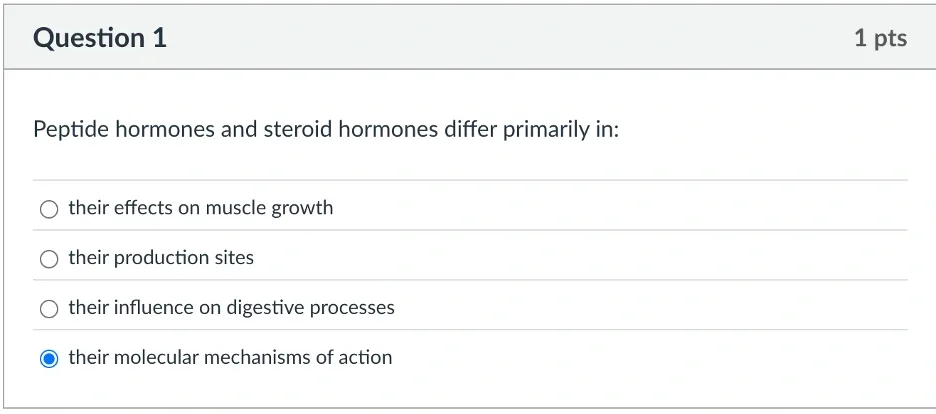Image resolution: width=936 pixels, height=414 pixels.
Task: Click the answer text "their influence on digestive processes"
Action: click(x=231, y=308)
